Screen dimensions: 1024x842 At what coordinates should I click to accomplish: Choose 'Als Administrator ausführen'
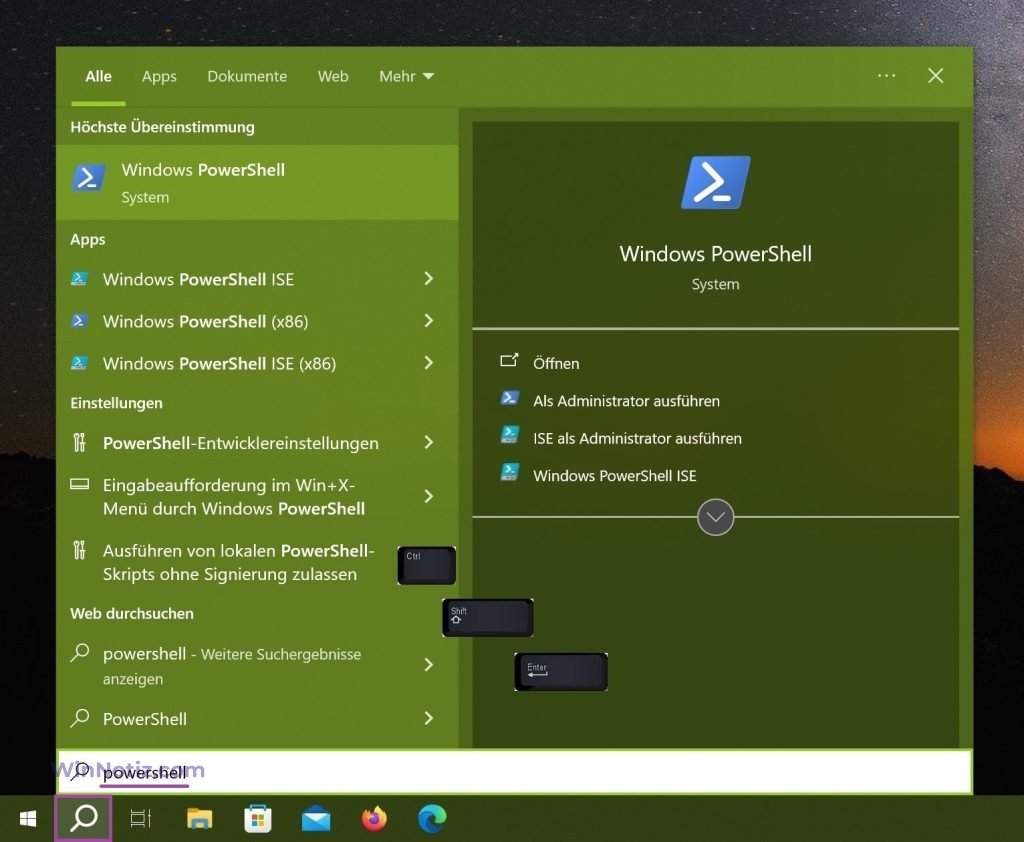pos(626,401)
